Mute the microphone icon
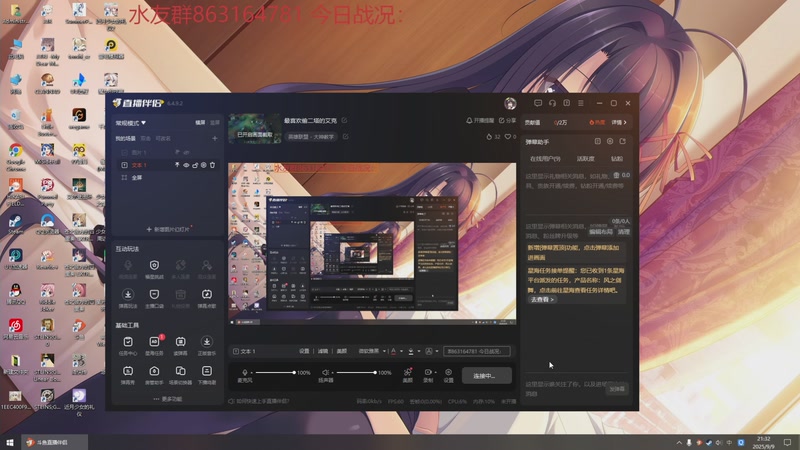This screenshot has height=450, width=800. click(x=245, y=372)
